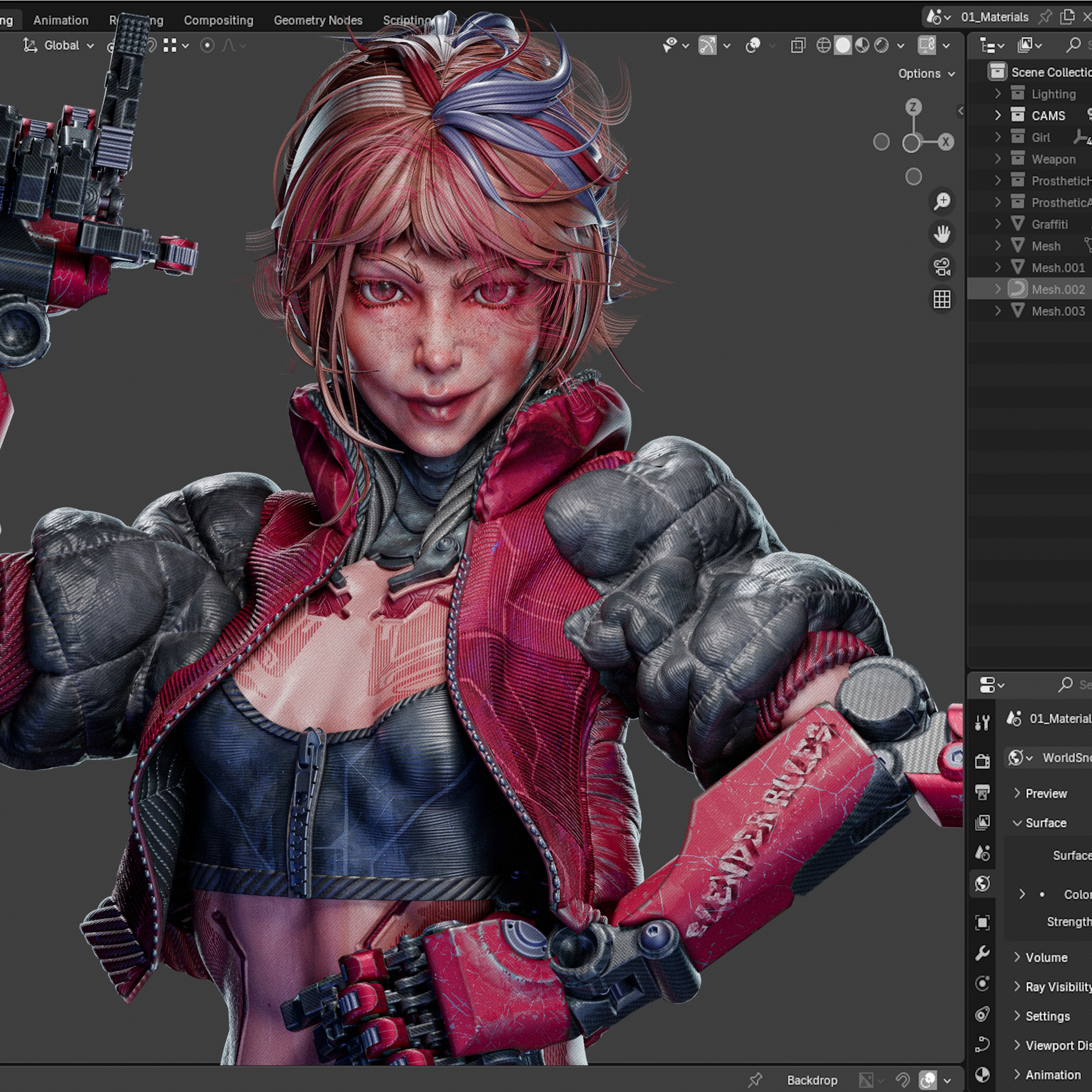Collapse the Surface panel

[1017, 823]
